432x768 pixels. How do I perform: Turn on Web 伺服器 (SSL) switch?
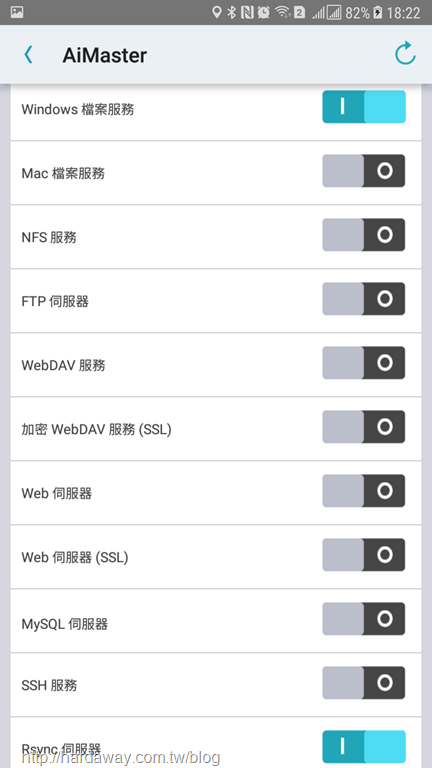[363, 555]
